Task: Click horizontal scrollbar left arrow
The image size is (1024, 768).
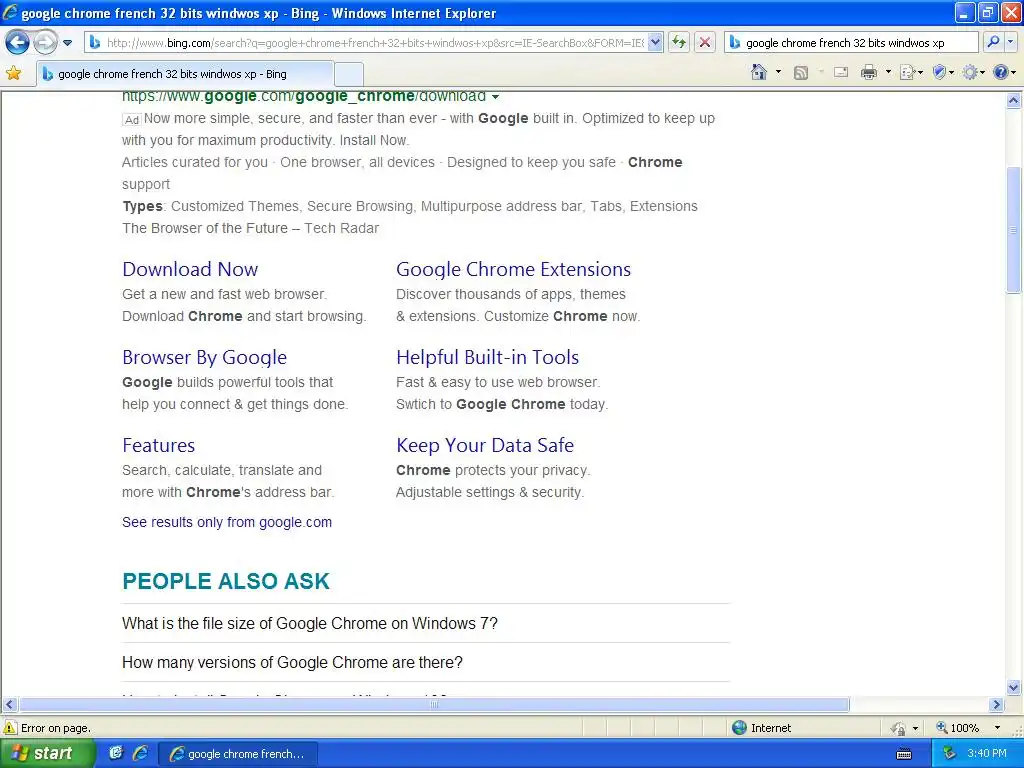Action: (9, 705)
